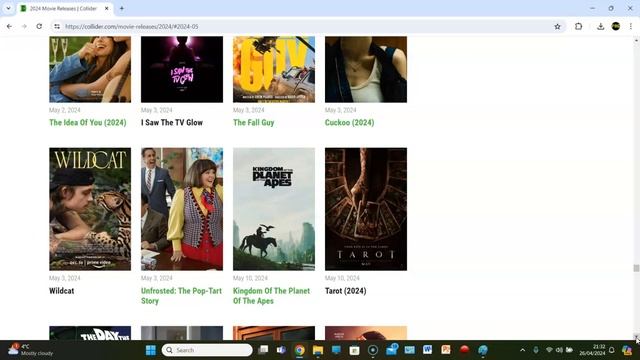Viewport: 640px width, 360px height.
Task: Open the Extensions puzzle icon
Action: coord(578,27)
